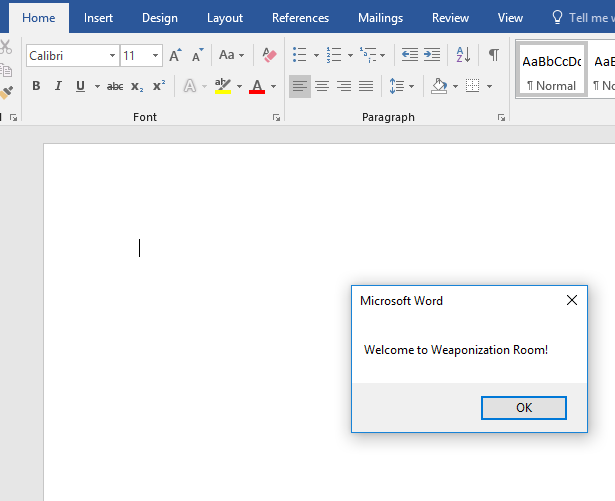Expand multilevel list dropdown arrow
This screenshot has height=501, width=615.
(x=382, y=55)
